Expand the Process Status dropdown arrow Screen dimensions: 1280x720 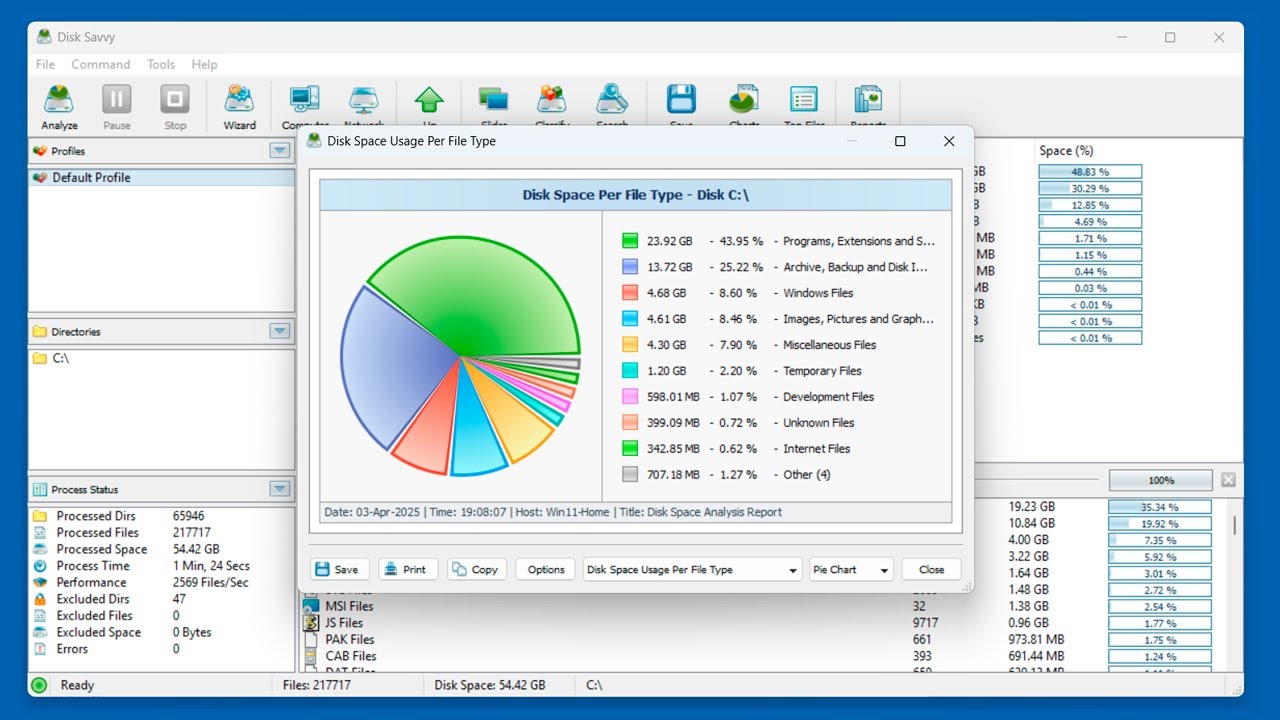(279, 489)
